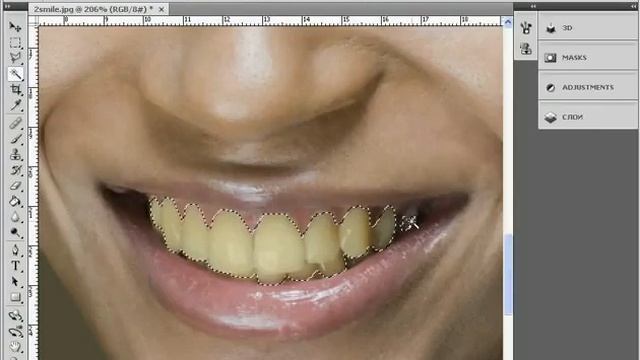
Task: Switch to the 2smile.jpg document tab
Action: (x=93, y=9)
